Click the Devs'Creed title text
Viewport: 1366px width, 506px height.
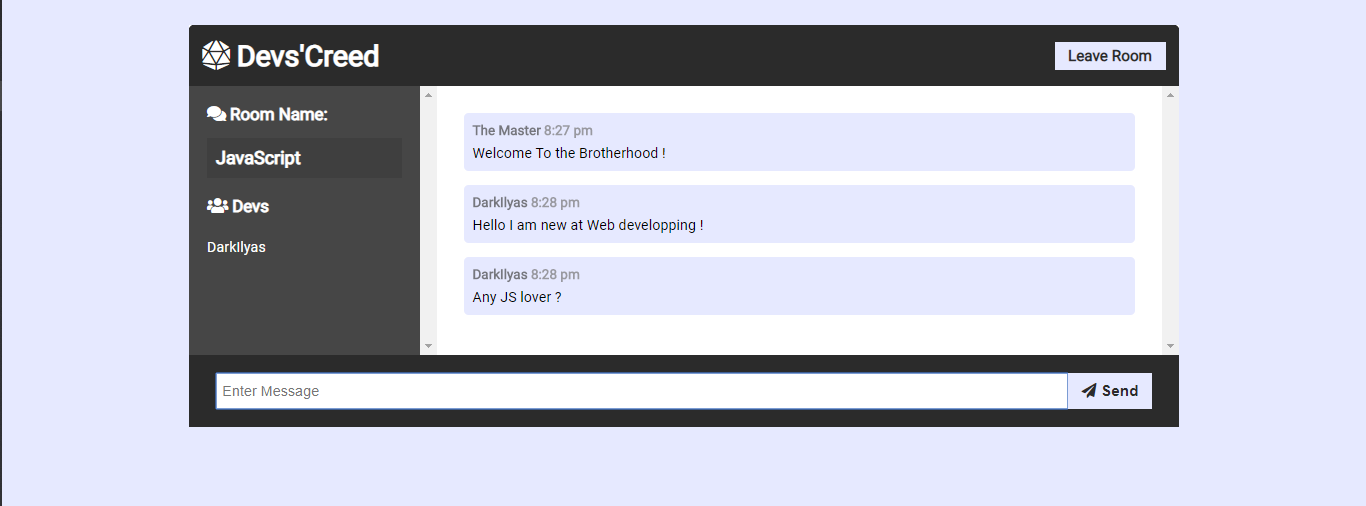tap(308, 56)
